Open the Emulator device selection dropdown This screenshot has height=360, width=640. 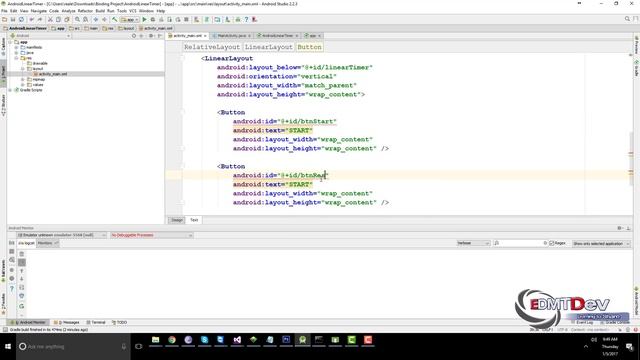coord(62,236)
